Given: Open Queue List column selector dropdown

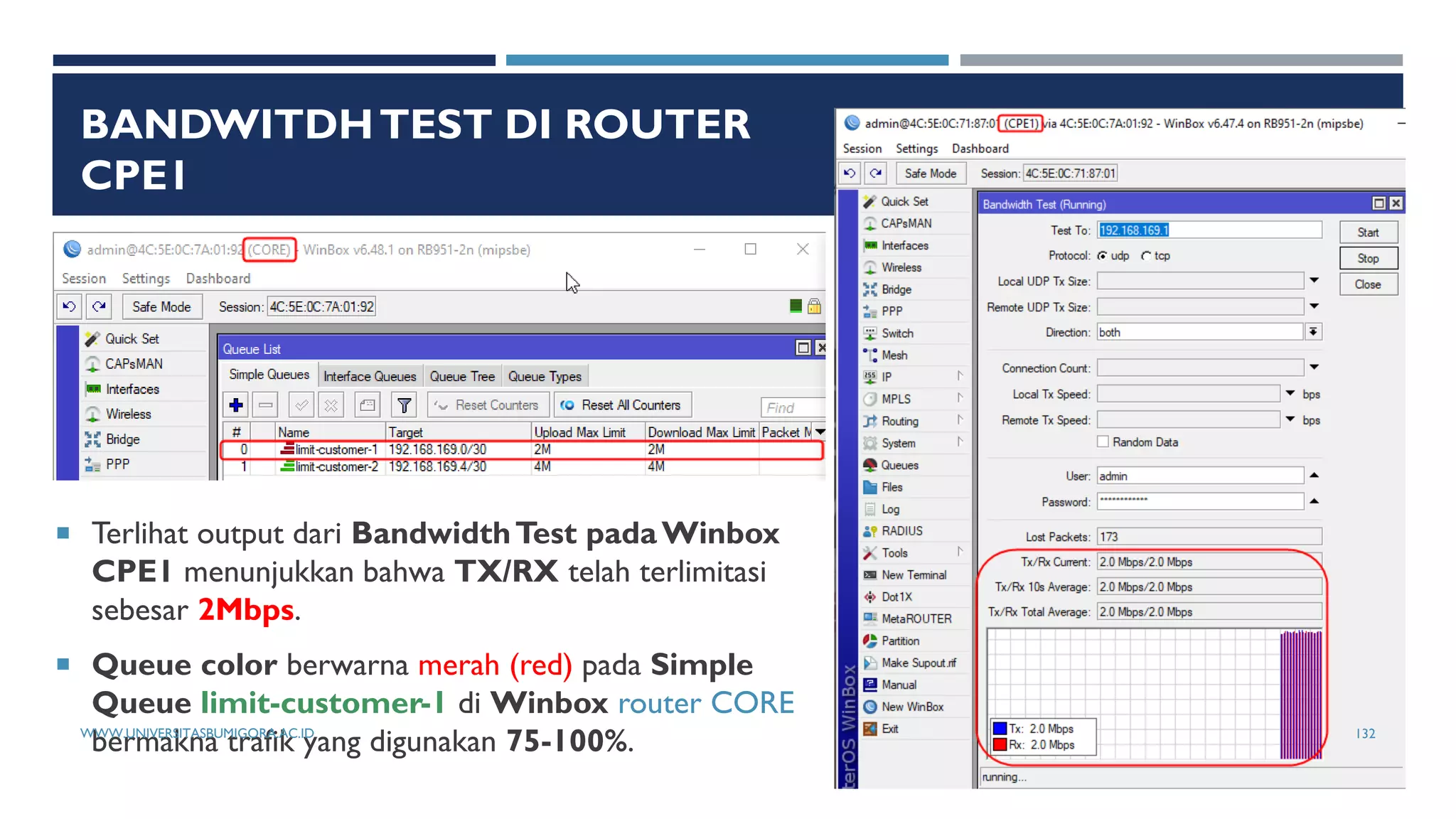Looking at the screenshot, I should tap(820, 432).
